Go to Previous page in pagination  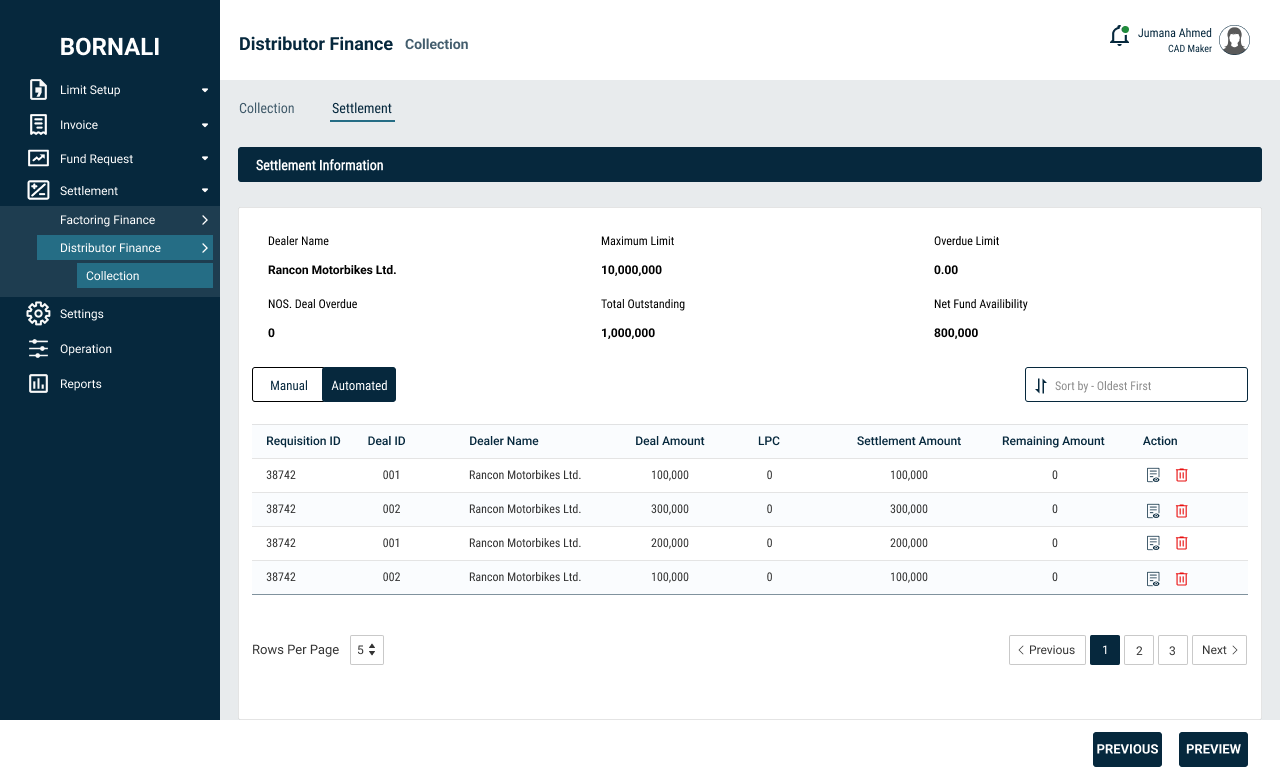coord(1047,650)
